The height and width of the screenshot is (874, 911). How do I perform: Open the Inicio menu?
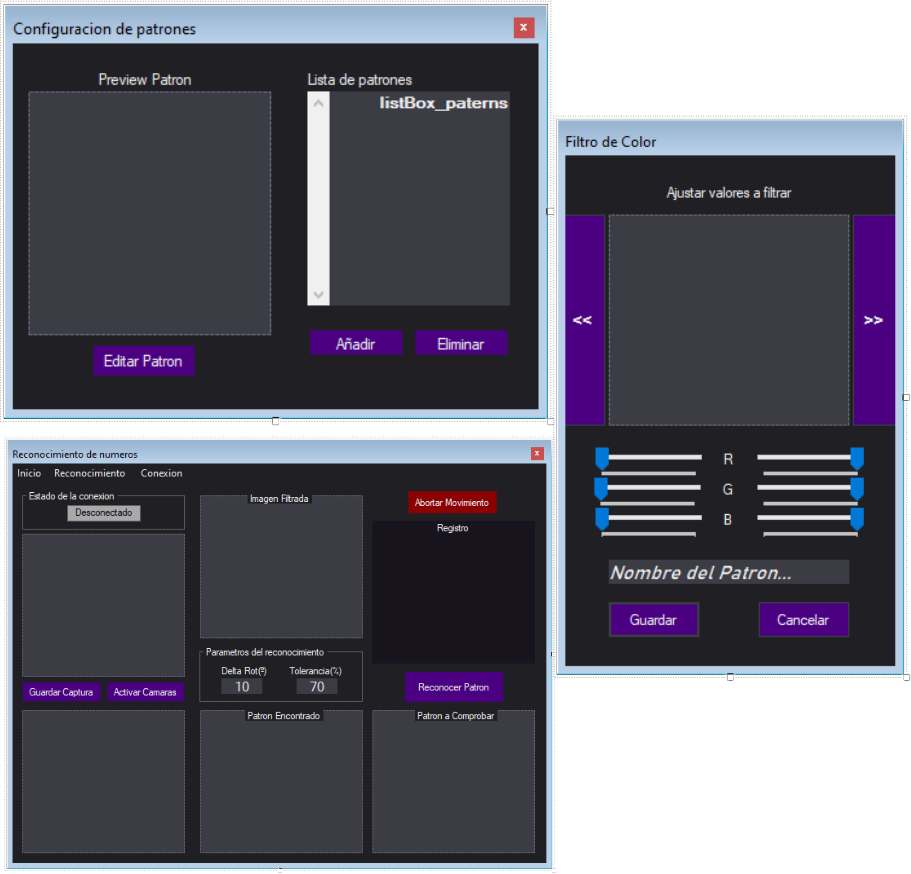[28, 473]
